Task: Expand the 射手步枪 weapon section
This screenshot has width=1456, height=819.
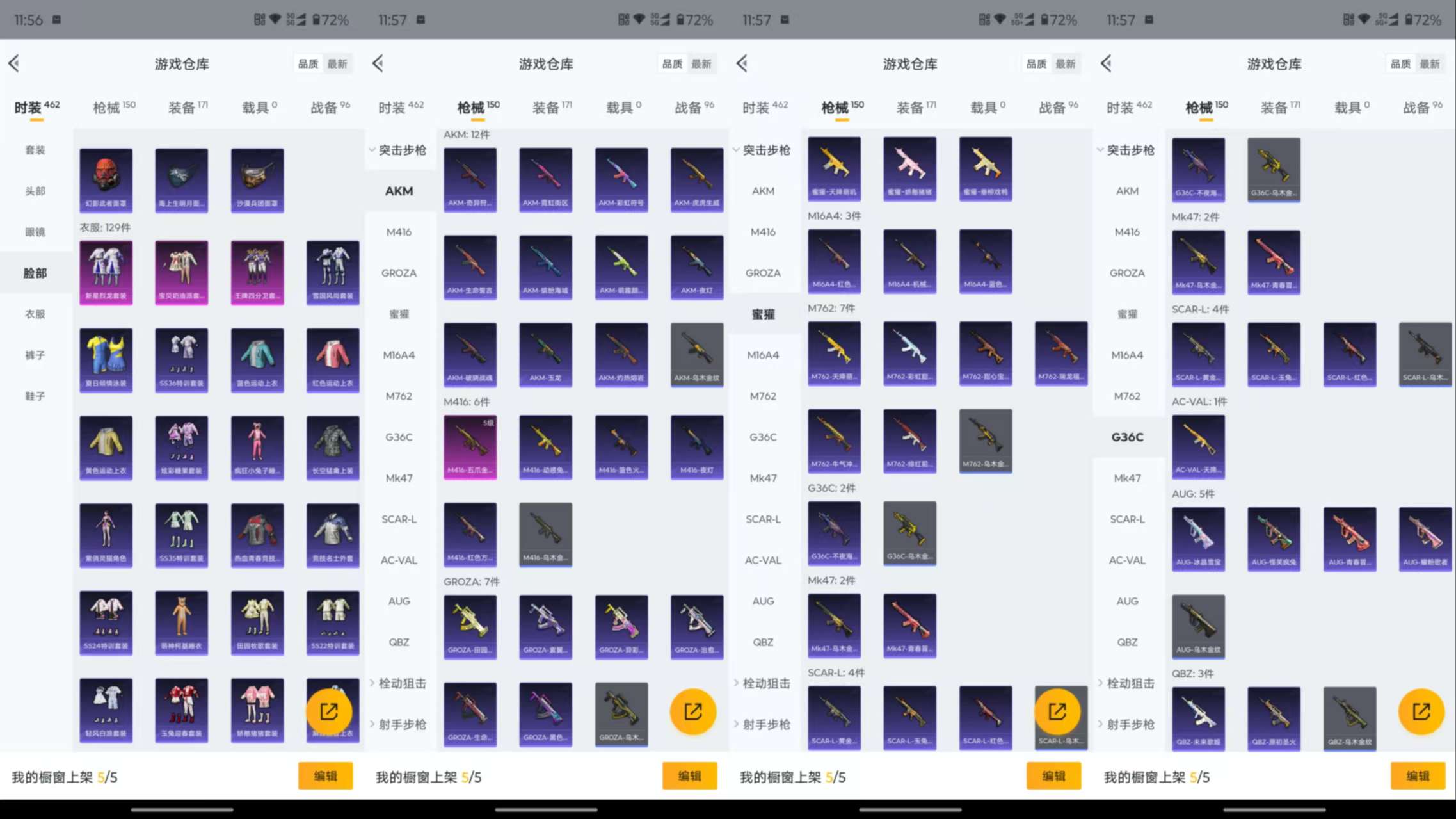Action: click(x=400, y=724)
